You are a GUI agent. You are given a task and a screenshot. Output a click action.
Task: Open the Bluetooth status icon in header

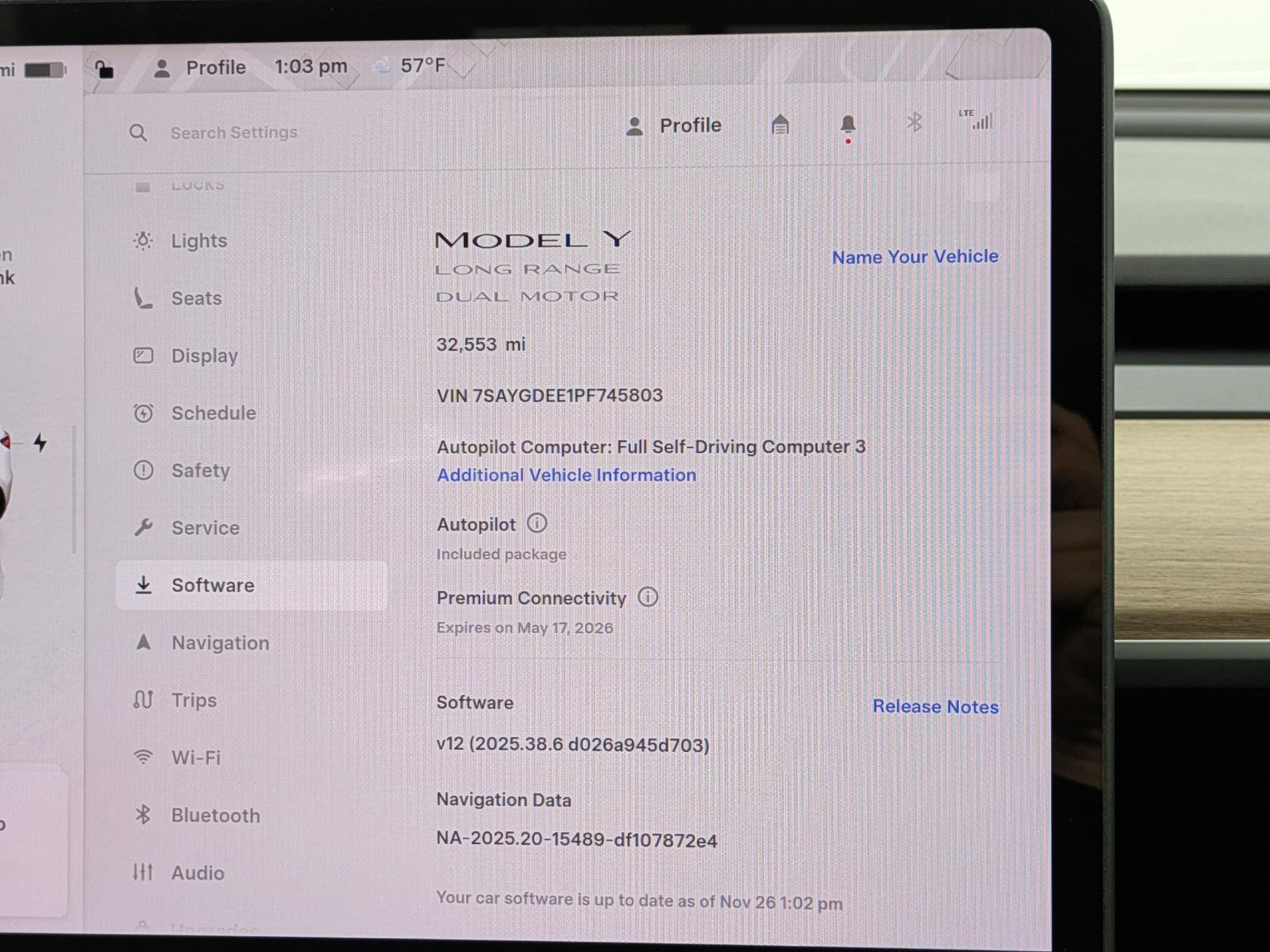914,122
